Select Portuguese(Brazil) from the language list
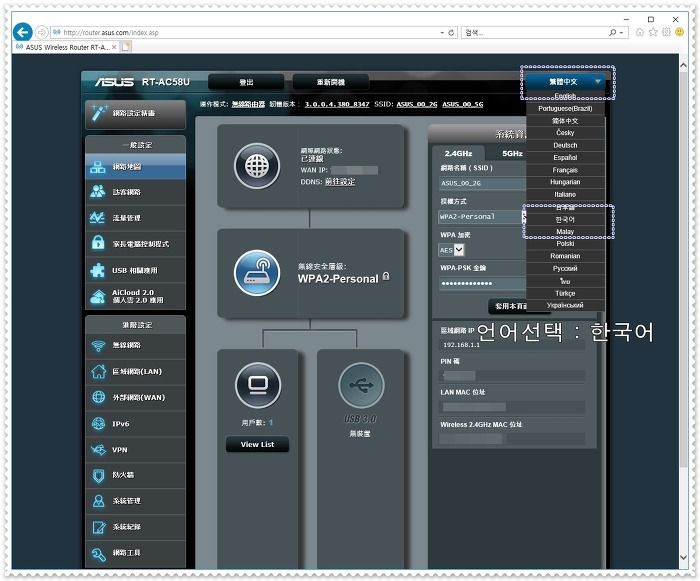Image resolution: width=700 pixels, height=581 pixels. [565, 109]
